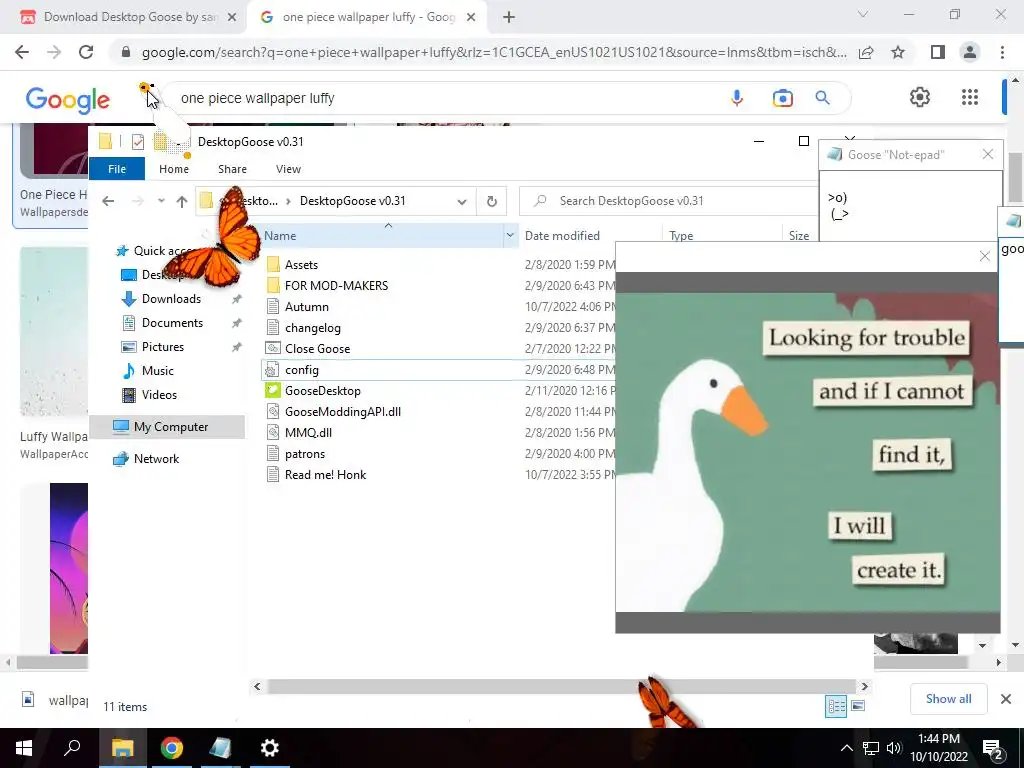Open the View ribbon tab
Screen dimensions: 1024x768
click(x=288, y=169)
